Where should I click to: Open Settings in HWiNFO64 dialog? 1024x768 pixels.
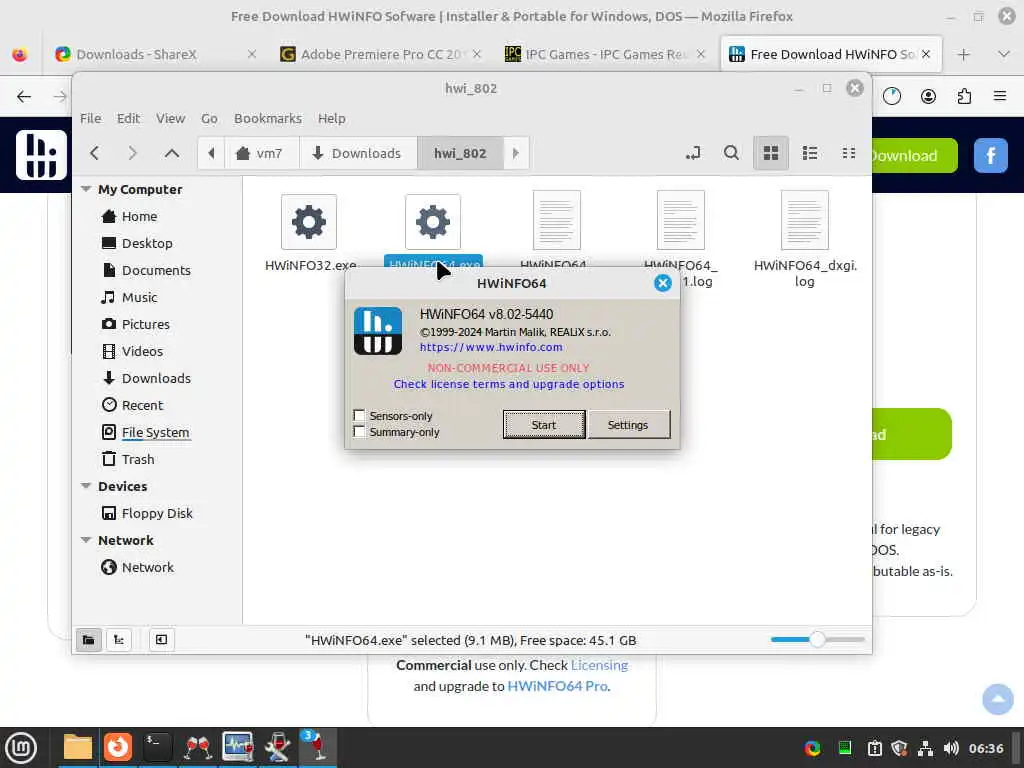pyautogui.click(x=628, y=425)
